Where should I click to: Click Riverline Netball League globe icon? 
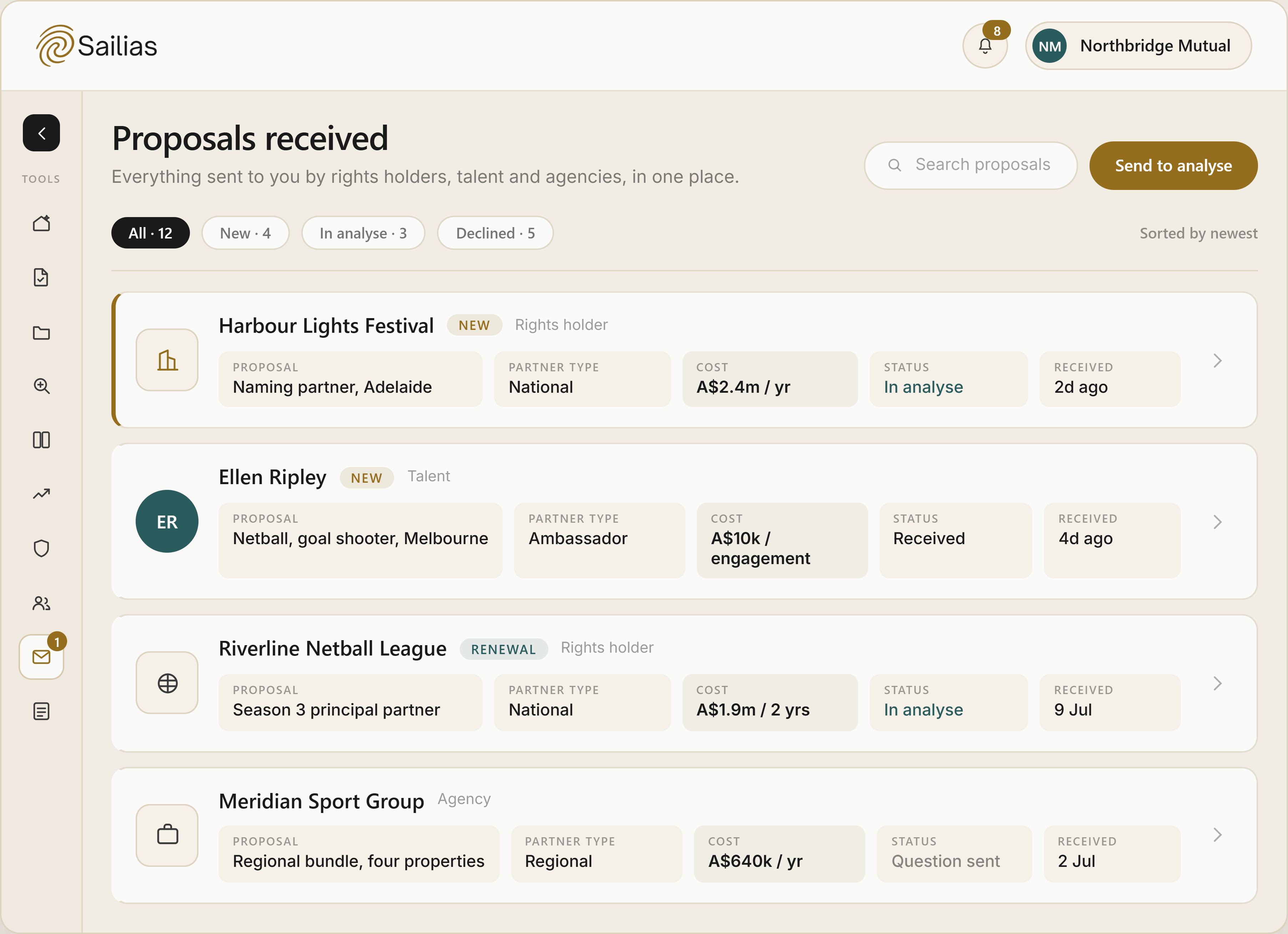(x=167, y=683)
